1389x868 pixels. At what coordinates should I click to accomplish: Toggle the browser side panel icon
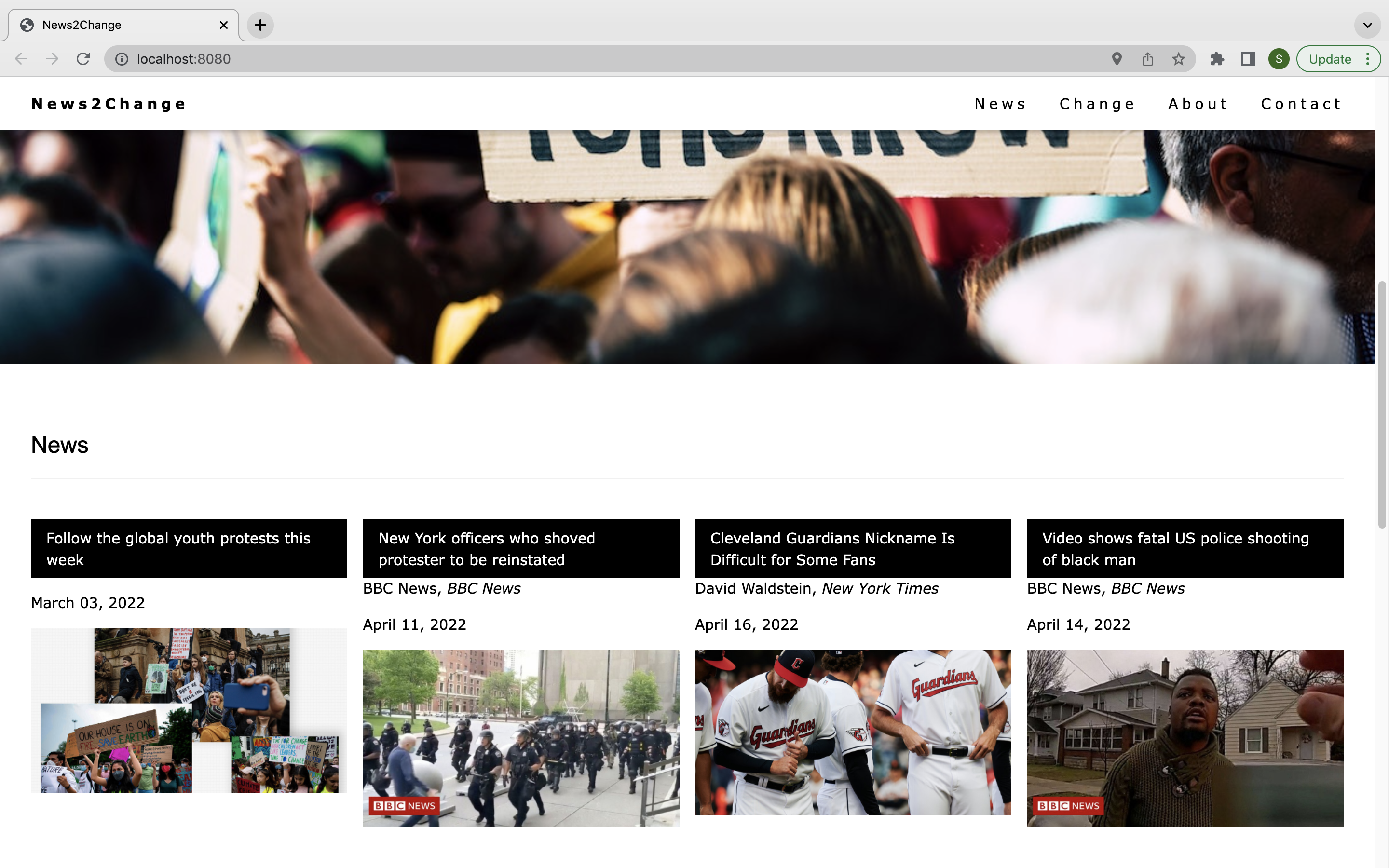(1248, 58)
